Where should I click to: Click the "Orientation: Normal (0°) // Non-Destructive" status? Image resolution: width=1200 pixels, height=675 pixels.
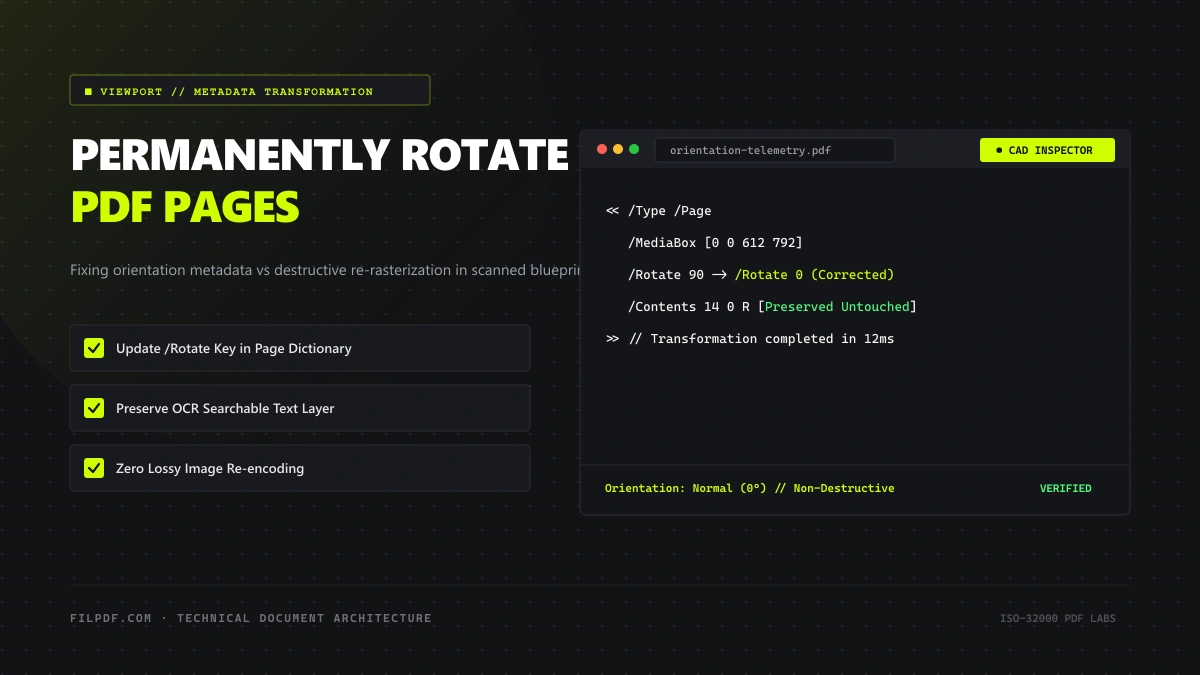pyautogui.click(x=749, y=489)
